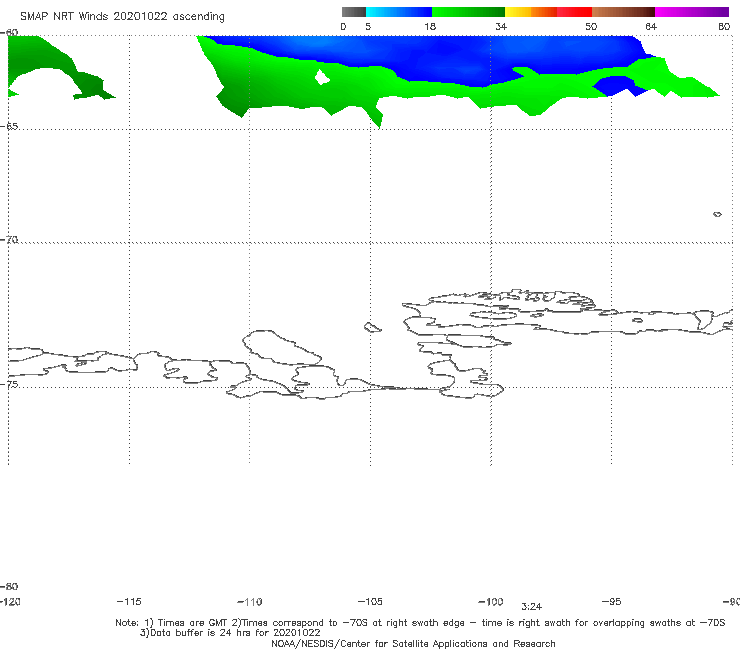740x650 pixels.
Task: Click the latitude label "-75"
Action: pyautogui.click(x=9, y=384)
